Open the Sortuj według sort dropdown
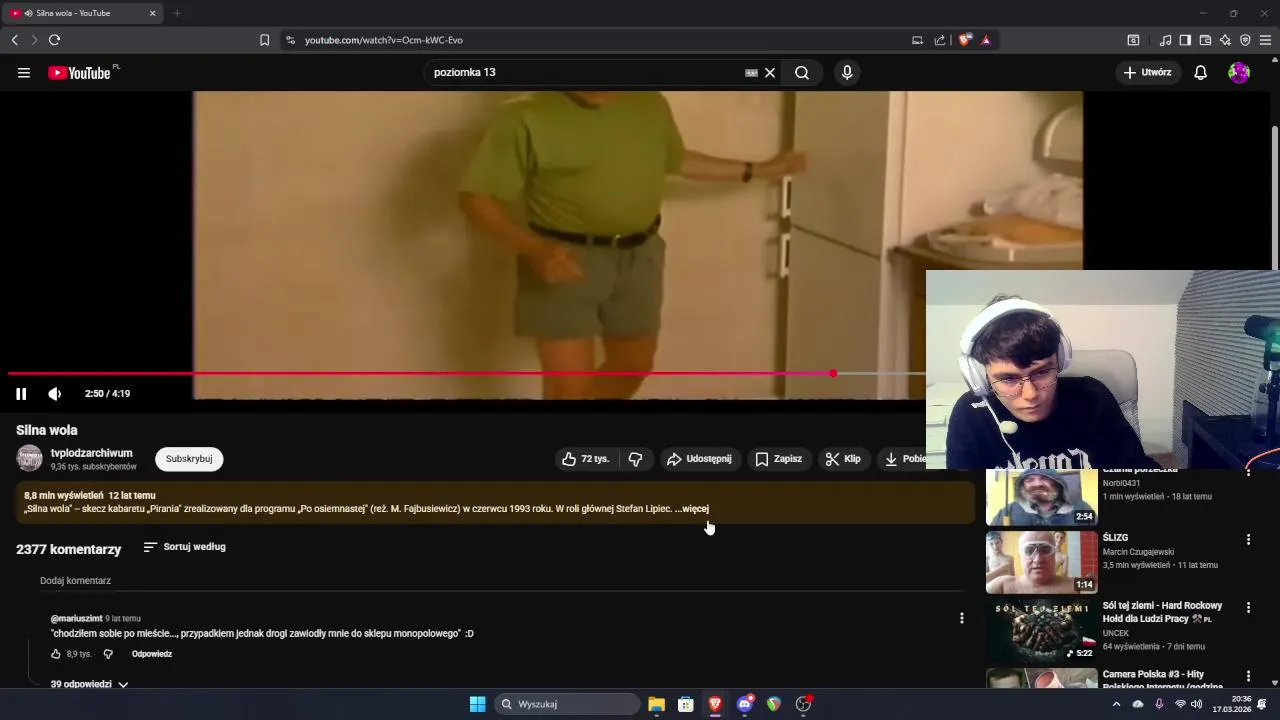This screenshot has height=720, width=1280. [184, 547]
